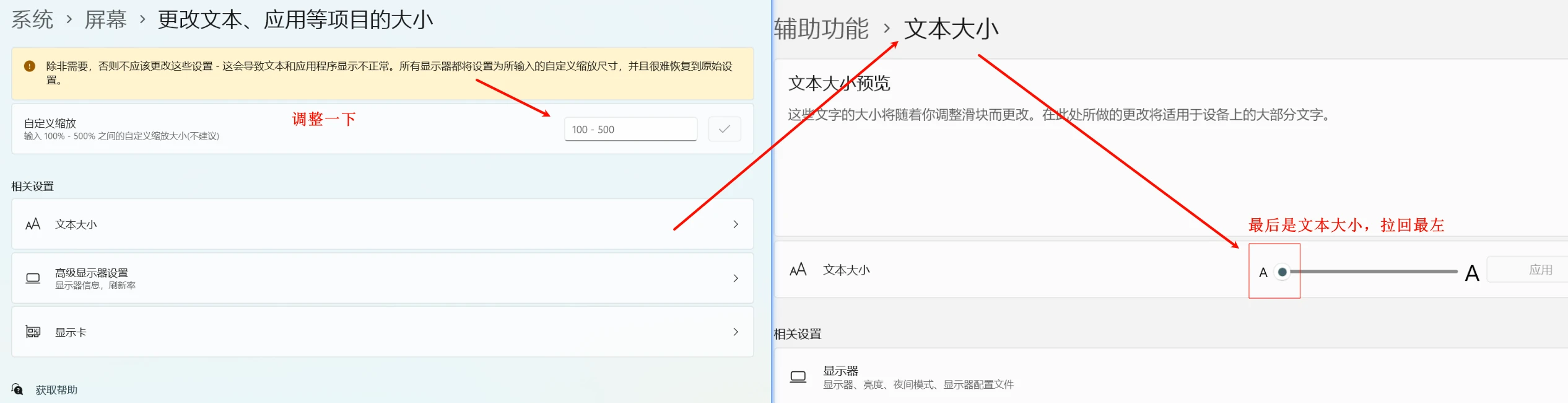Open the 文本大小 row in left window
Screen dimensions: 1568x403
pyautogui.click(x=382, y=224)
